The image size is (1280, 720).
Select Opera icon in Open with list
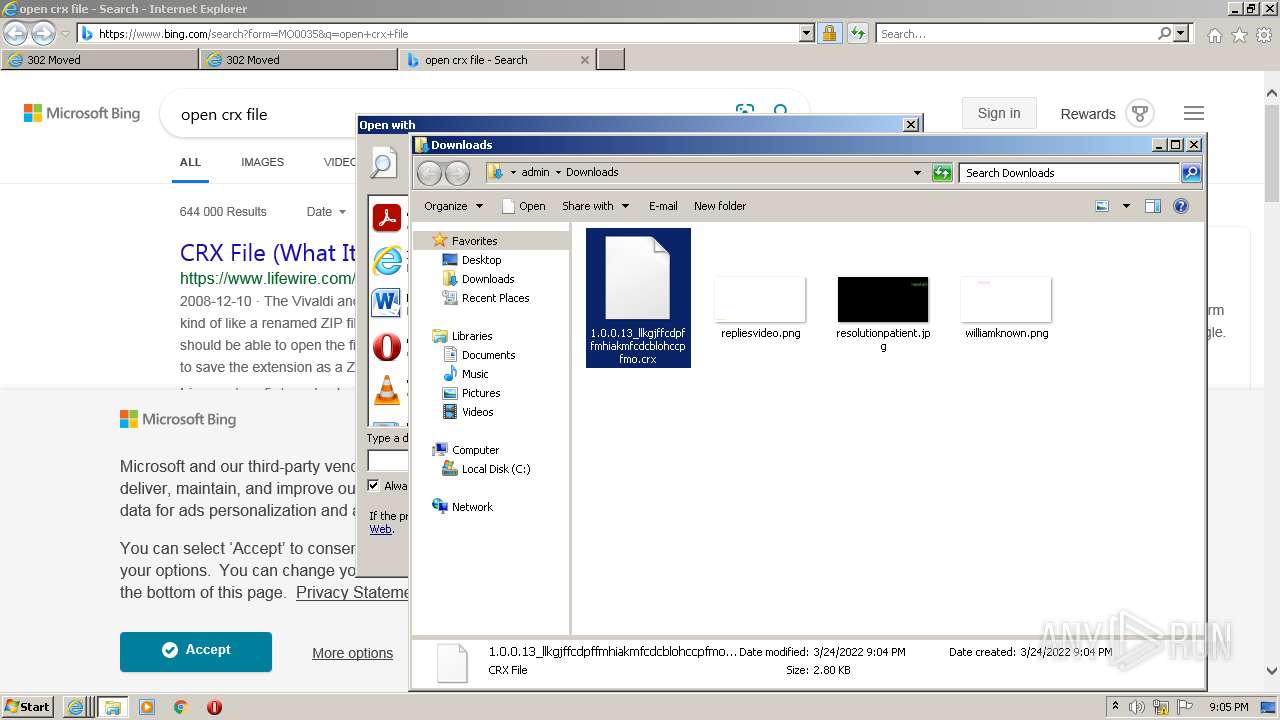point(386,346)
